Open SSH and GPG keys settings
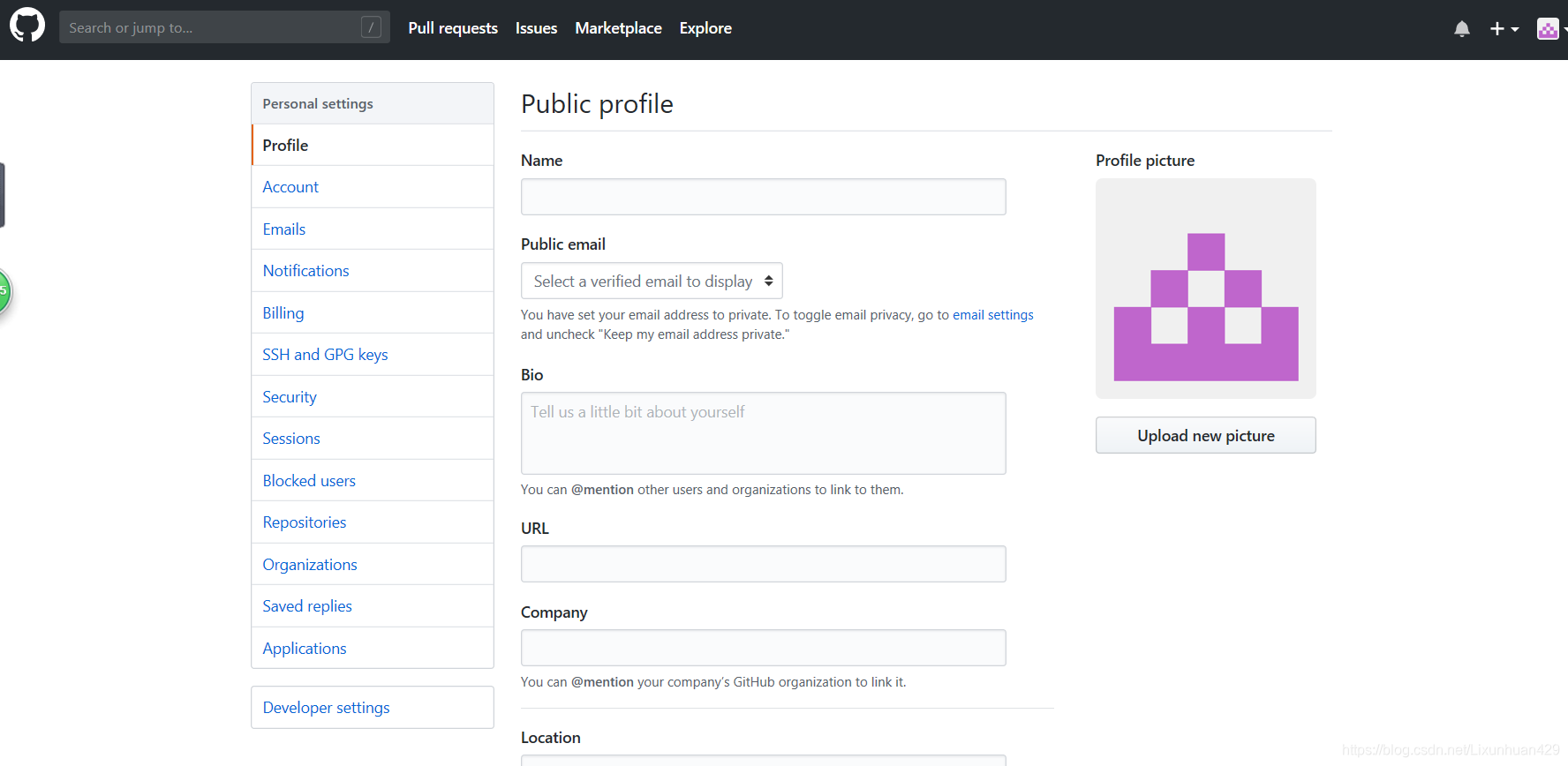 (x=373, y=355)
